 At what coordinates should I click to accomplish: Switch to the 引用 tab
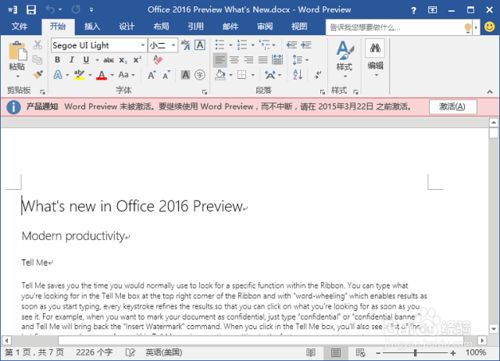[x=196, y=26]
